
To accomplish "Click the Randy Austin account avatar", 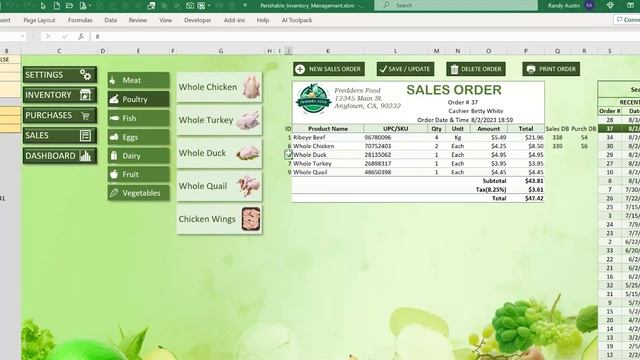I will [589, 5].
